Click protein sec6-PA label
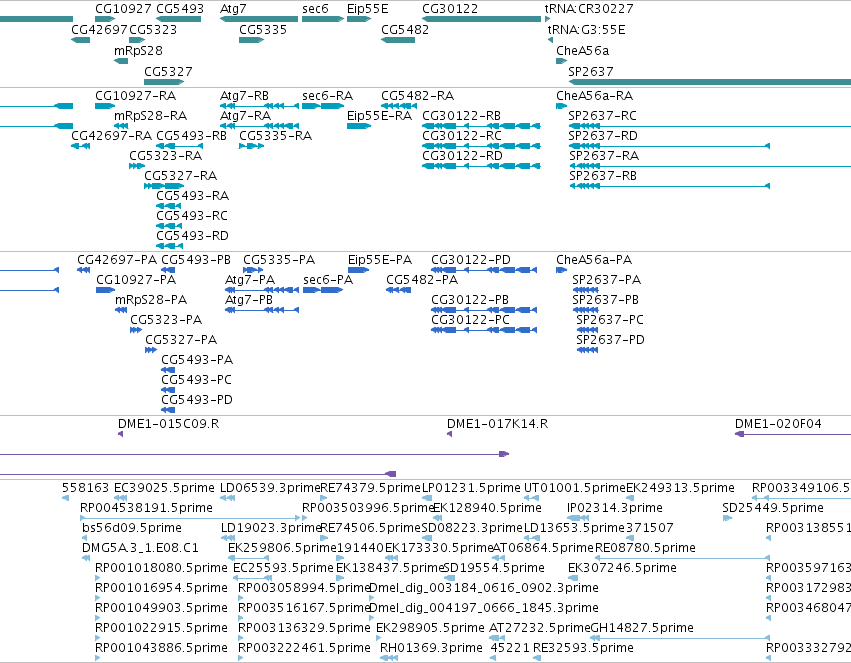Image resolution: width=851 pixels, height=663 pixels. click(x=328, y=280)
